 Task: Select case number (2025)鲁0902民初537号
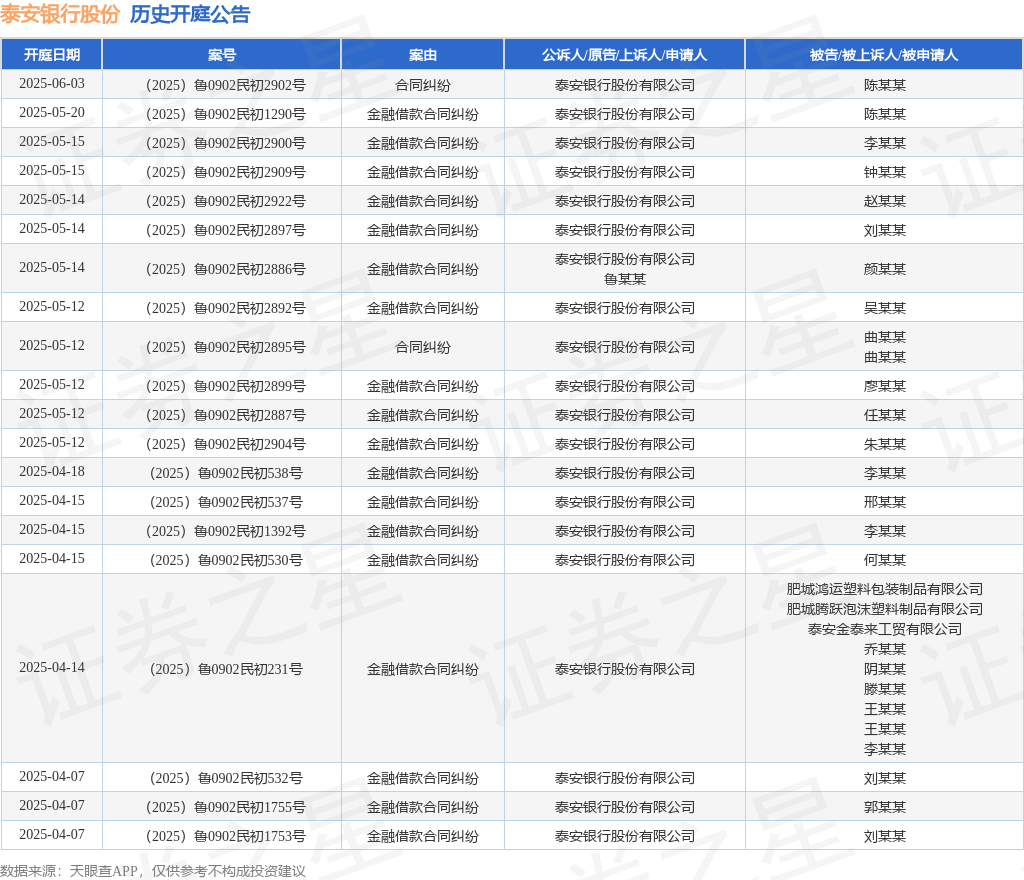click(225, 502)
